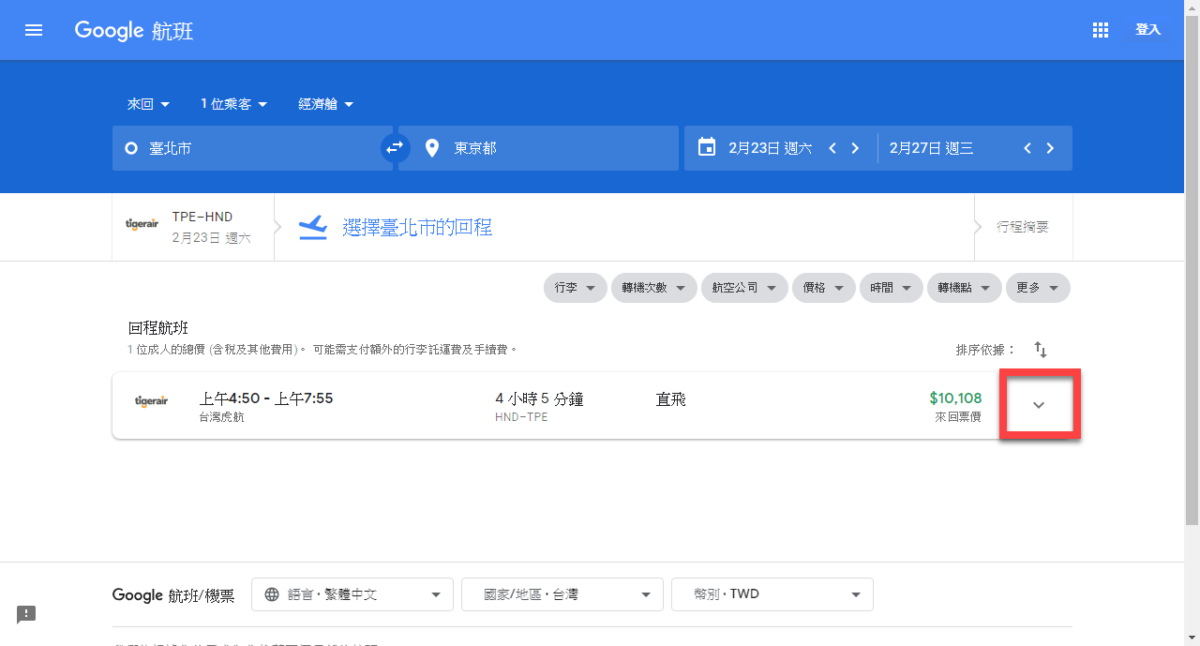Click the 東京都 destination field

pos(538,148)
